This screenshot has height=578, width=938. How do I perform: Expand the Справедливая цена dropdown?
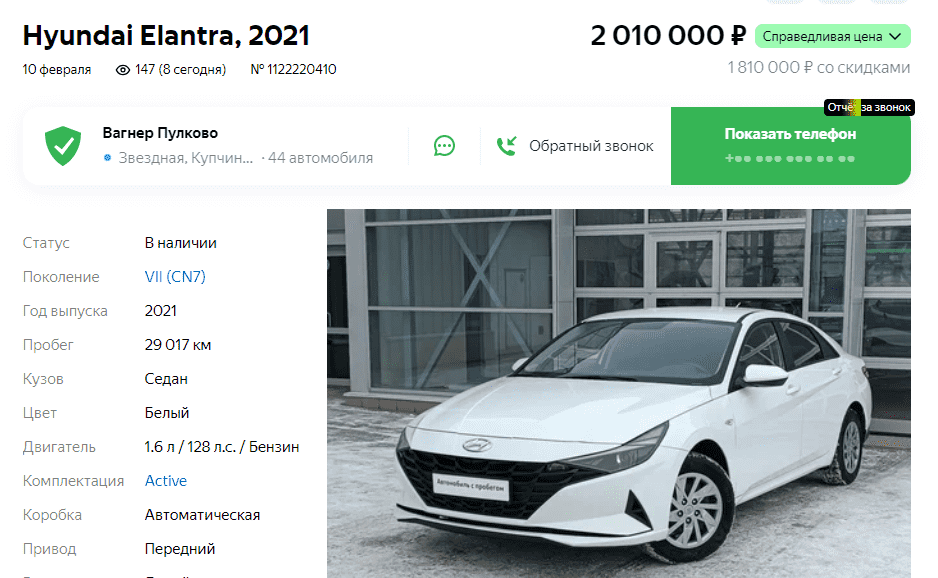click(833, 36)
